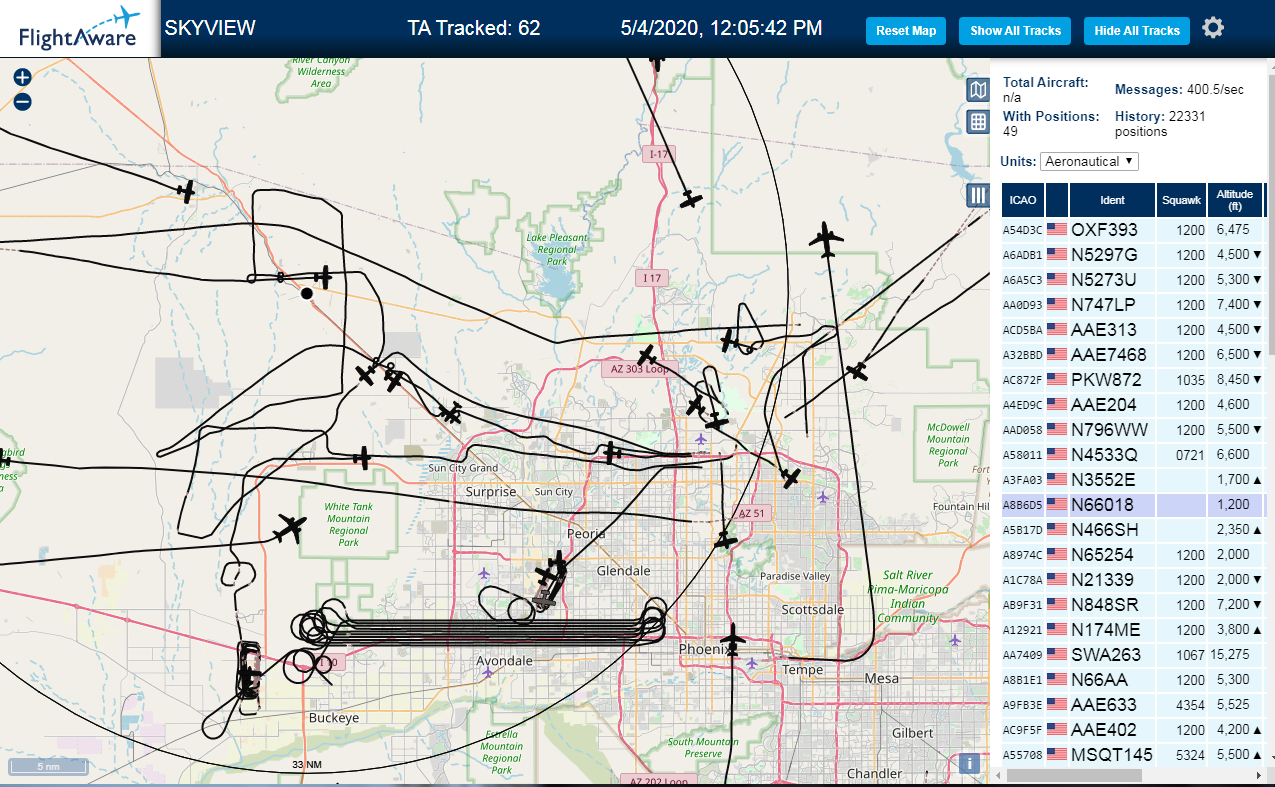Select the aircraft near AZ 303 Loop label

pos(647,356)
